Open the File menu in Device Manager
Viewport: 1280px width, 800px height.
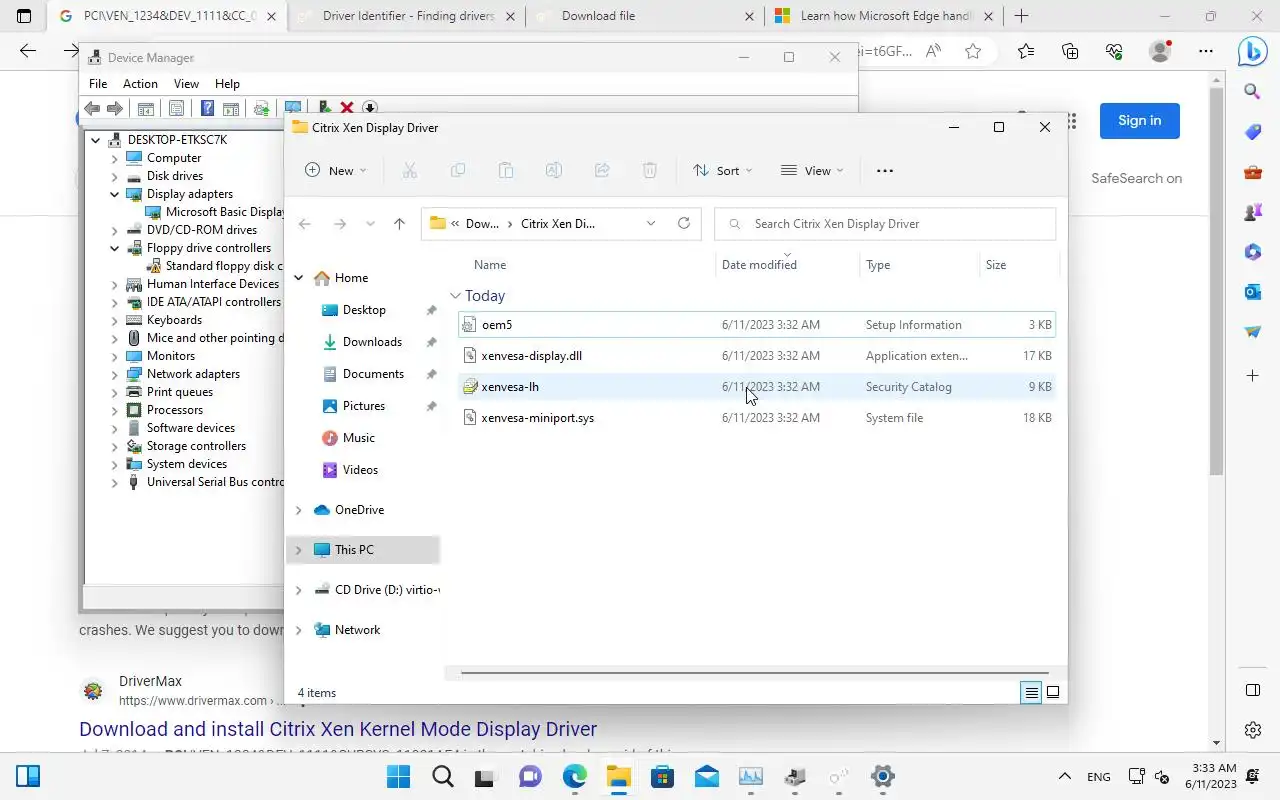[98, 84]
